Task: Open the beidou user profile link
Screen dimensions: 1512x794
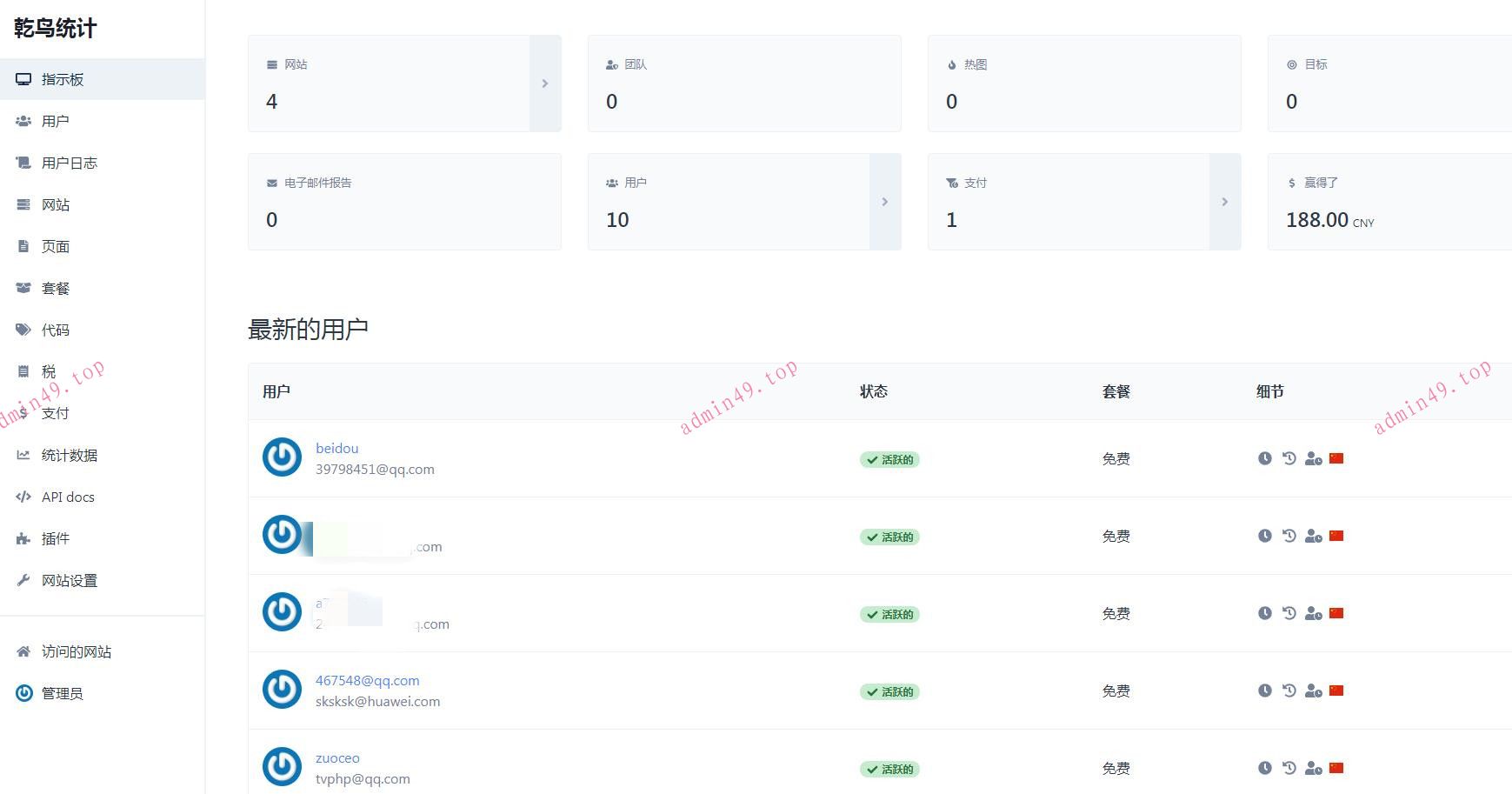Action: tap(336, 448)
